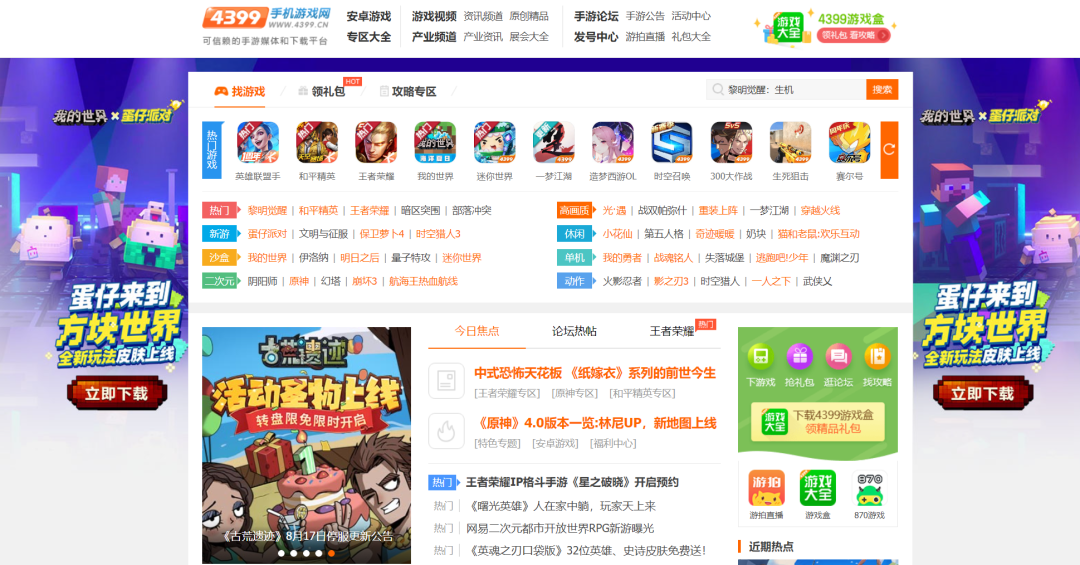Open the 星之破晓 开启预约 news item
1080x565 pixels.
[x=572, y=482]
